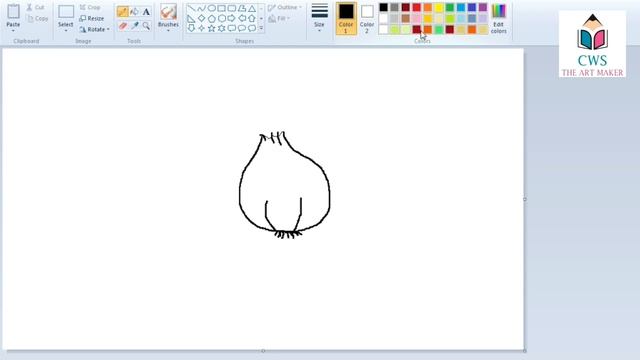Open the Rotate dropdown menu
This screenshot has height=360, width=640.
[95, 29]
